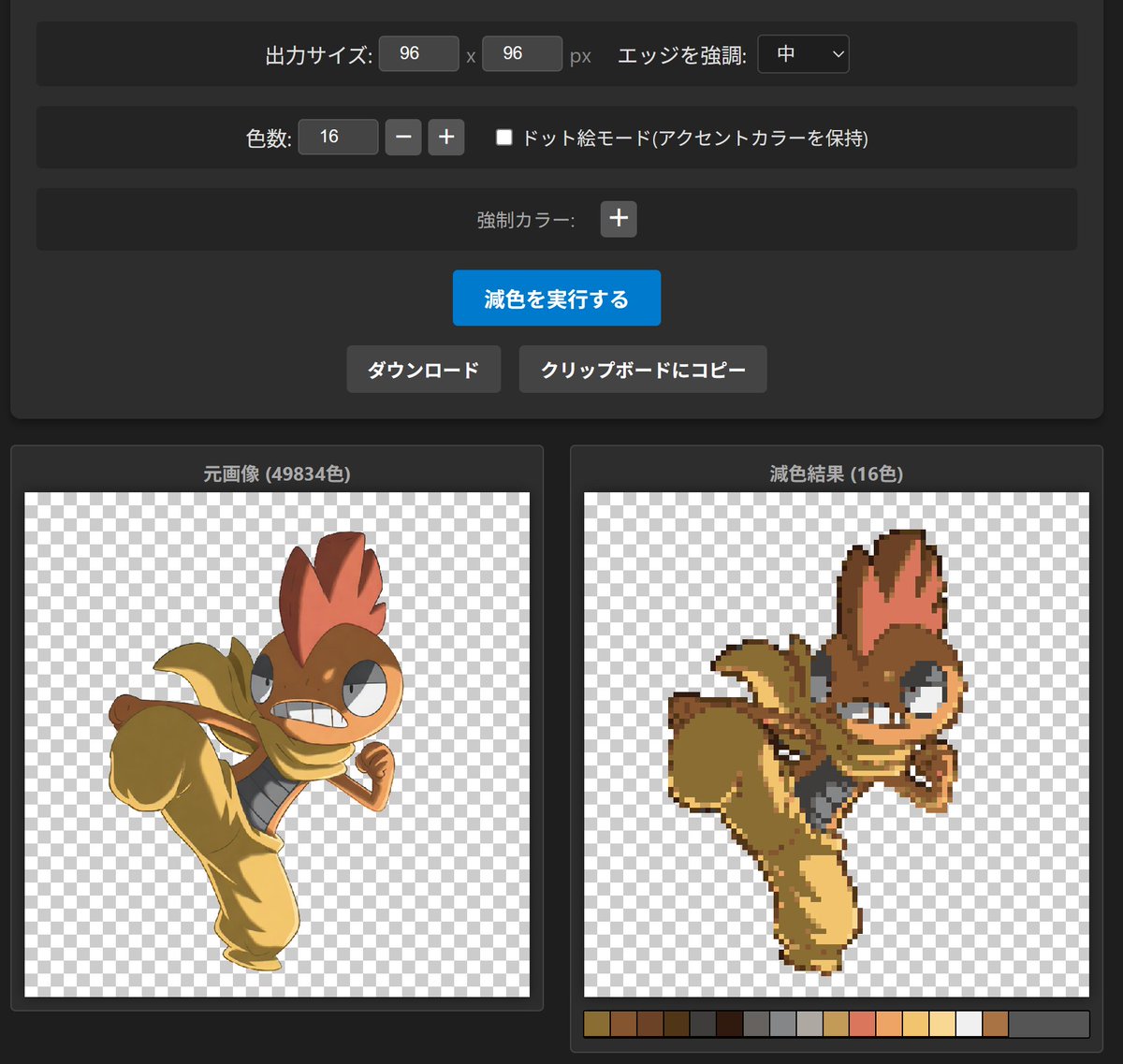Select the blackish-brown palette swatch
The image size is (1123, 1064).
click(x=730, y=1024)
